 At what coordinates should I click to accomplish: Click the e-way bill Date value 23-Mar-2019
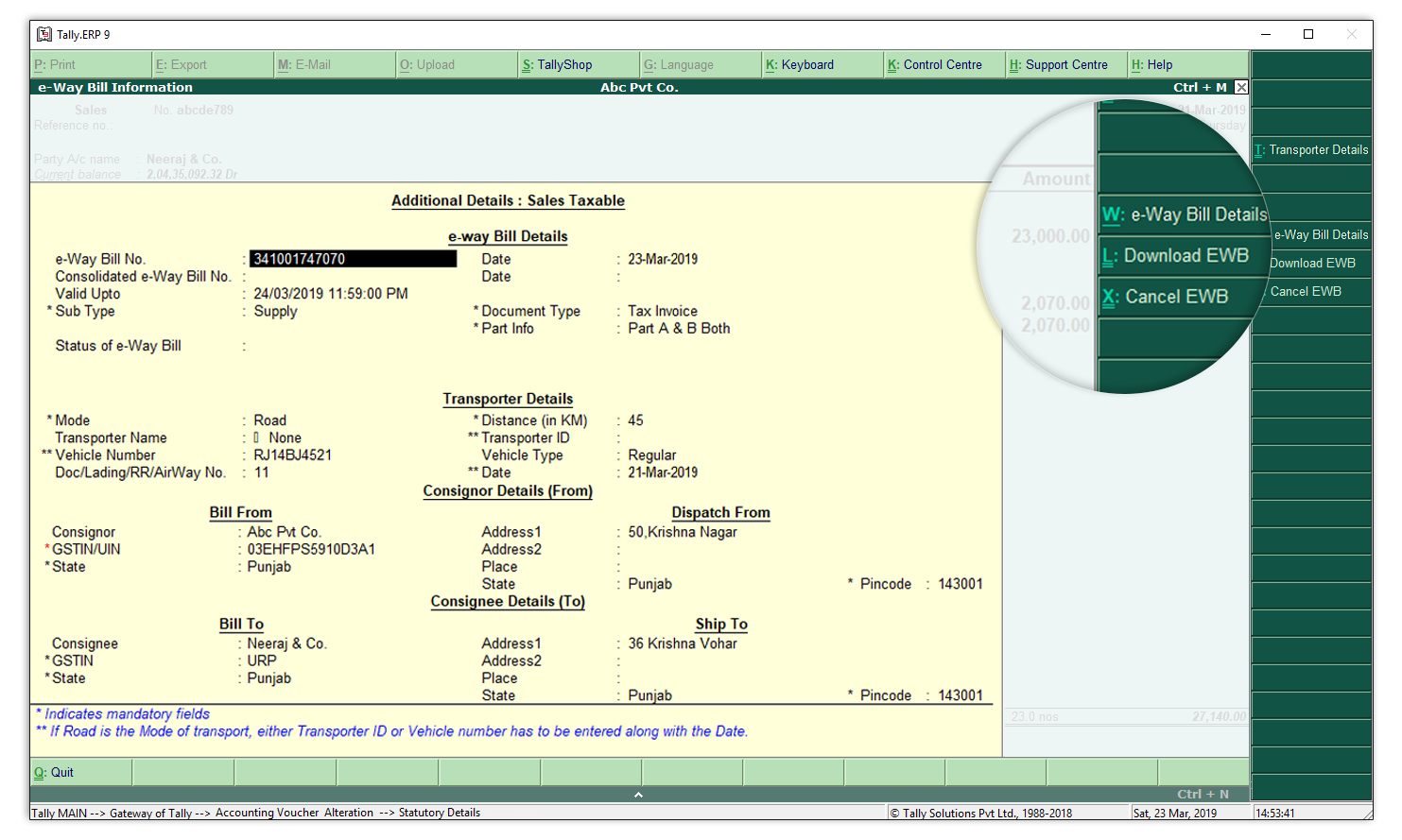tap(663, 259)
